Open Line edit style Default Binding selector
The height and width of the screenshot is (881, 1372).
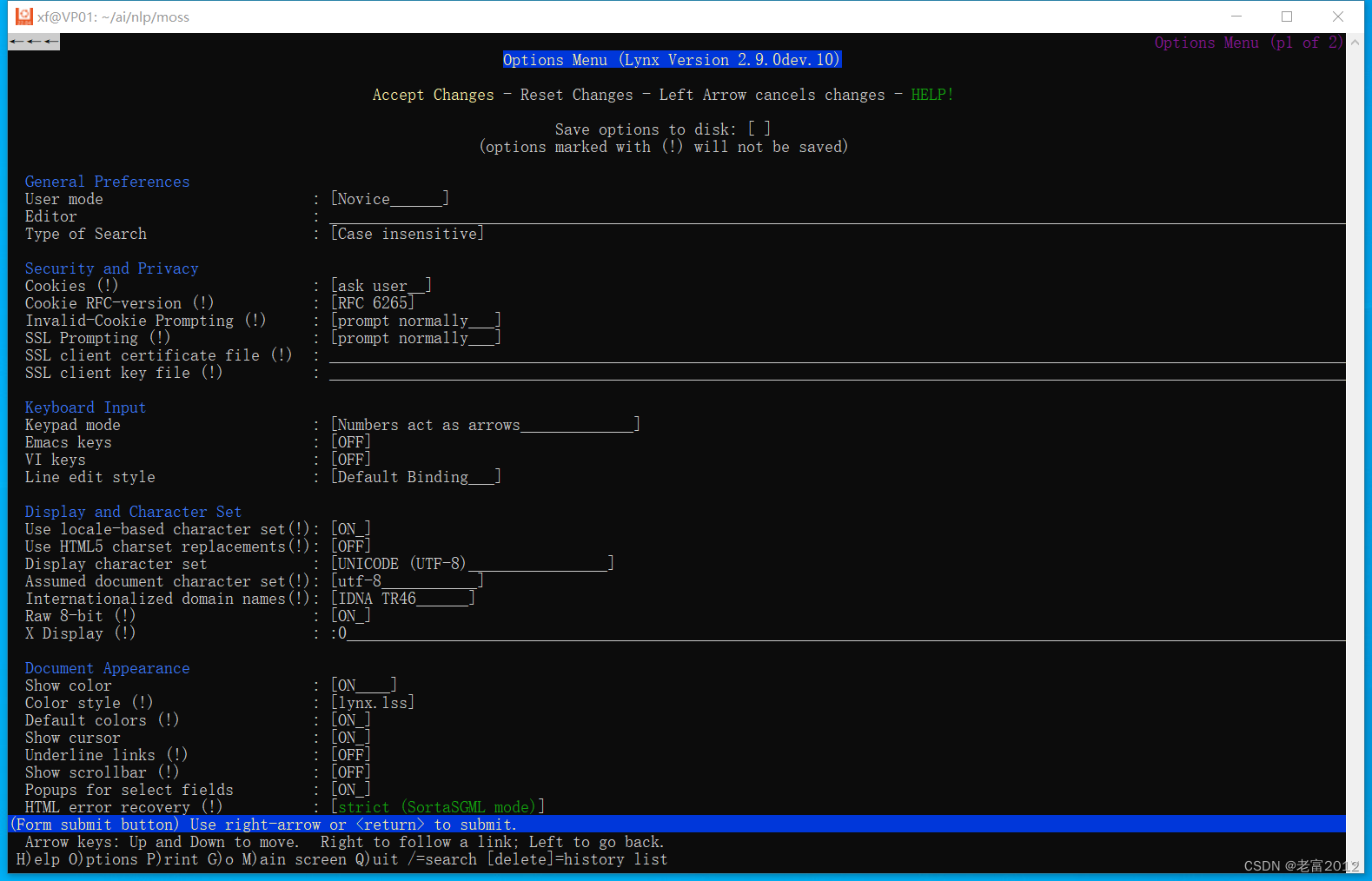point(415,477)
